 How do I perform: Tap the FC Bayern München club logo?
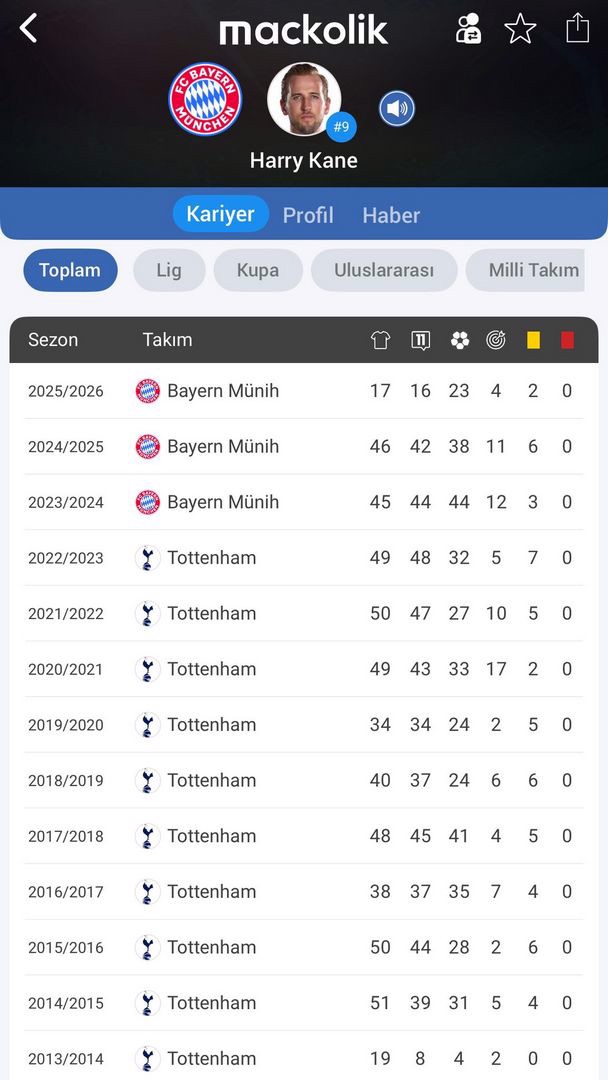[x=205, y=100]
